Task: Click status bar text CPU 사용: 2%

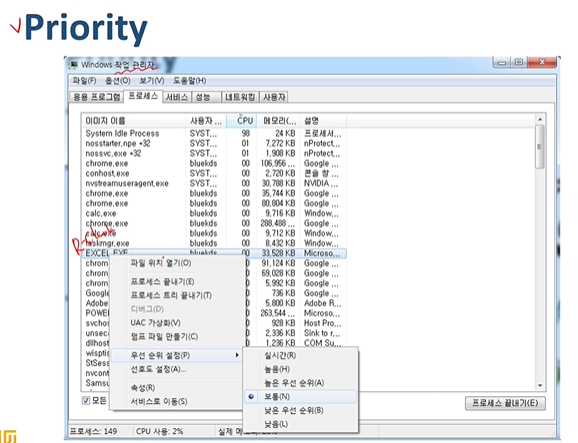Action: click(159, 431)
